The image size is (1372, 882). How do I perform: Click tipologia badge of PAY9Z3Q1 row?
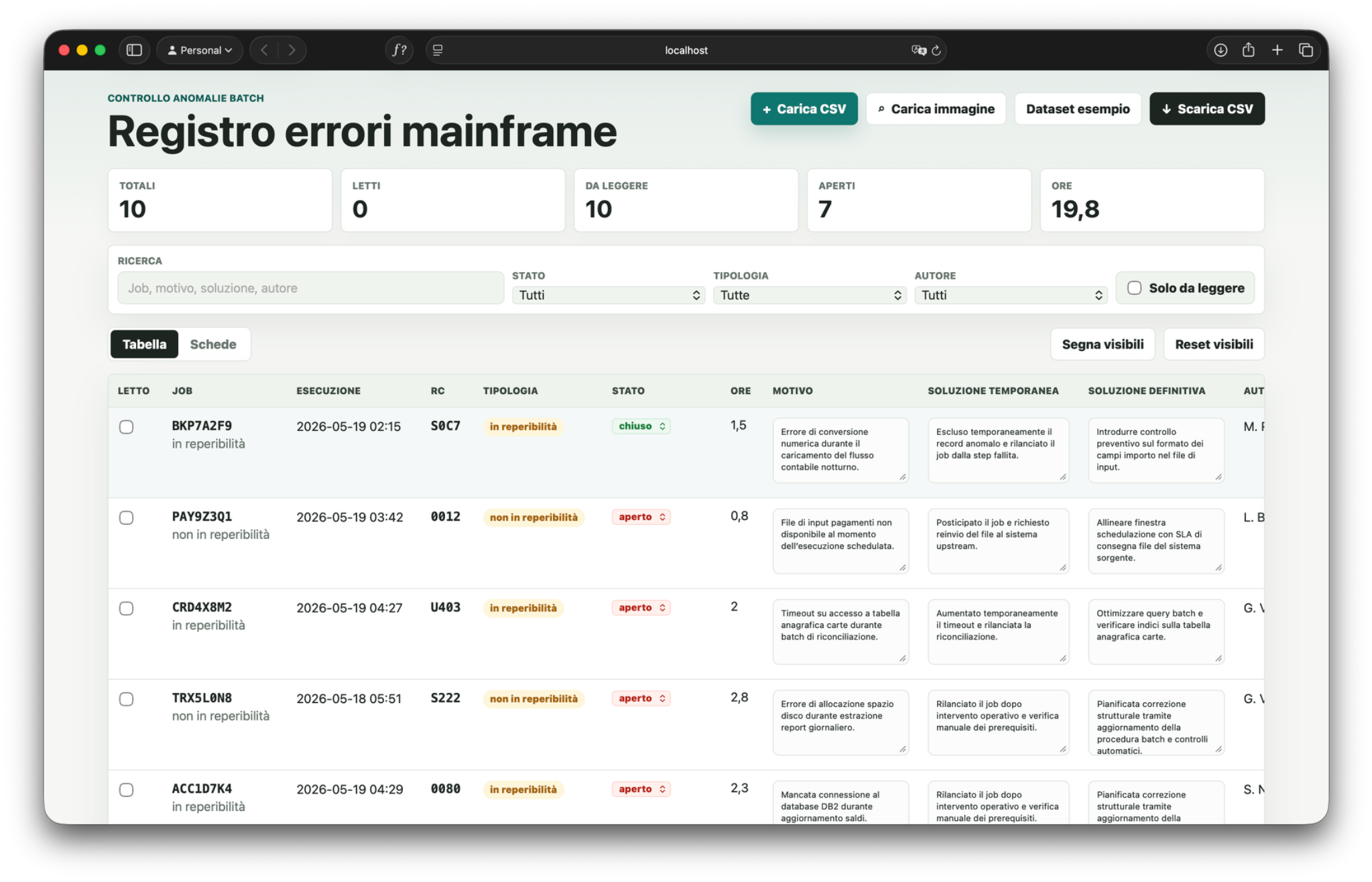533,517
